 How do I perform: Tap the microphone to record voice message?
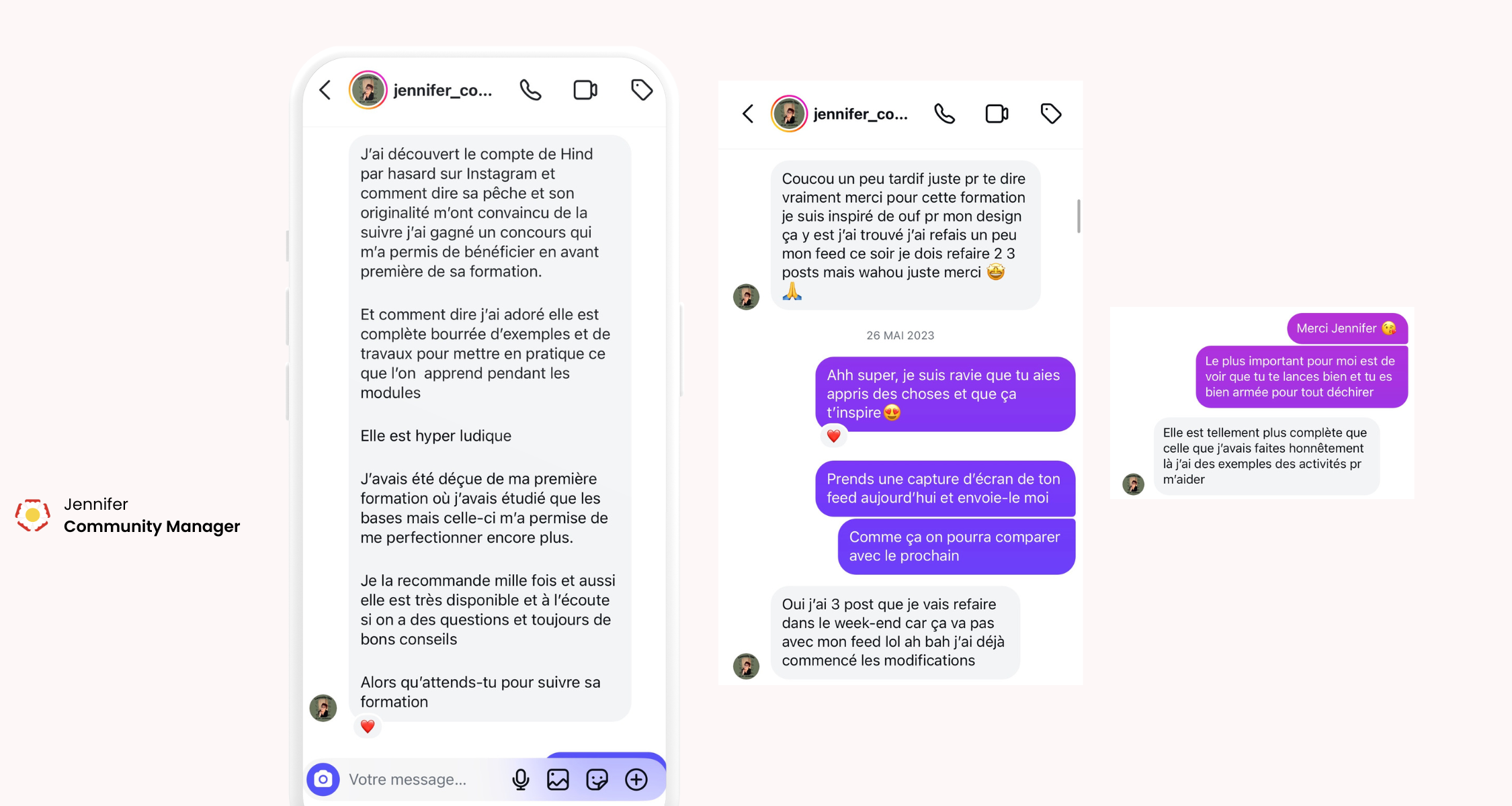click(520, 779)
